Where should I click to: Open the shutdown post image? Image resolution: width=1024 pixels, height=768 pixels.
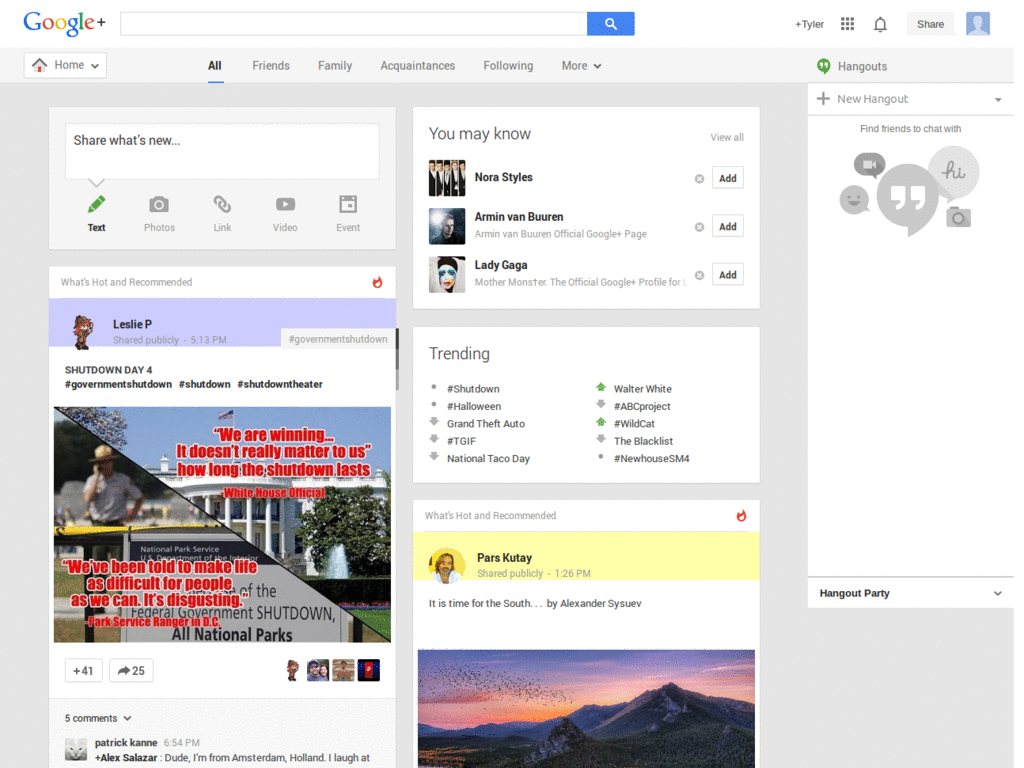tap(222, 524)
